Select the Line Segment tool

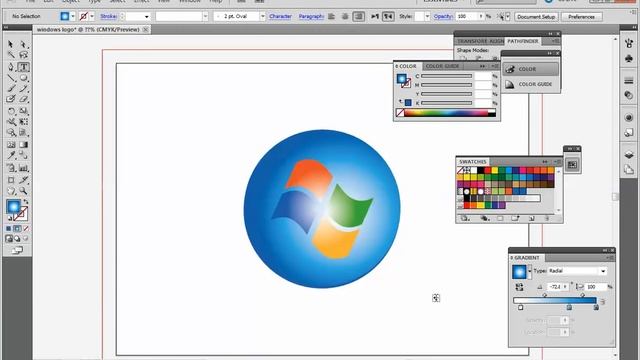[x=11, y=78]
